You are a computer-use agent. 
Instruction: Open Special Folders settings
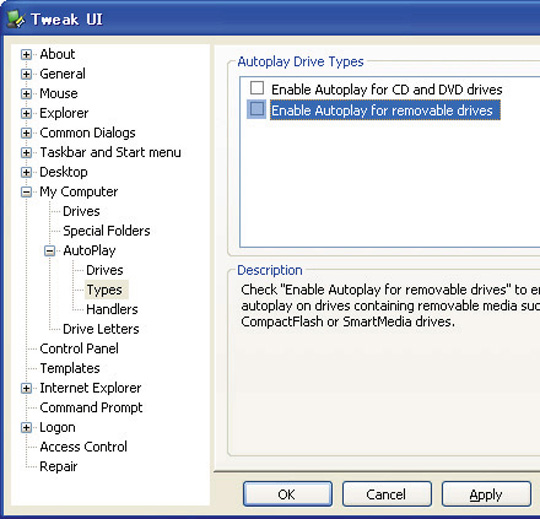coord(106,231)
